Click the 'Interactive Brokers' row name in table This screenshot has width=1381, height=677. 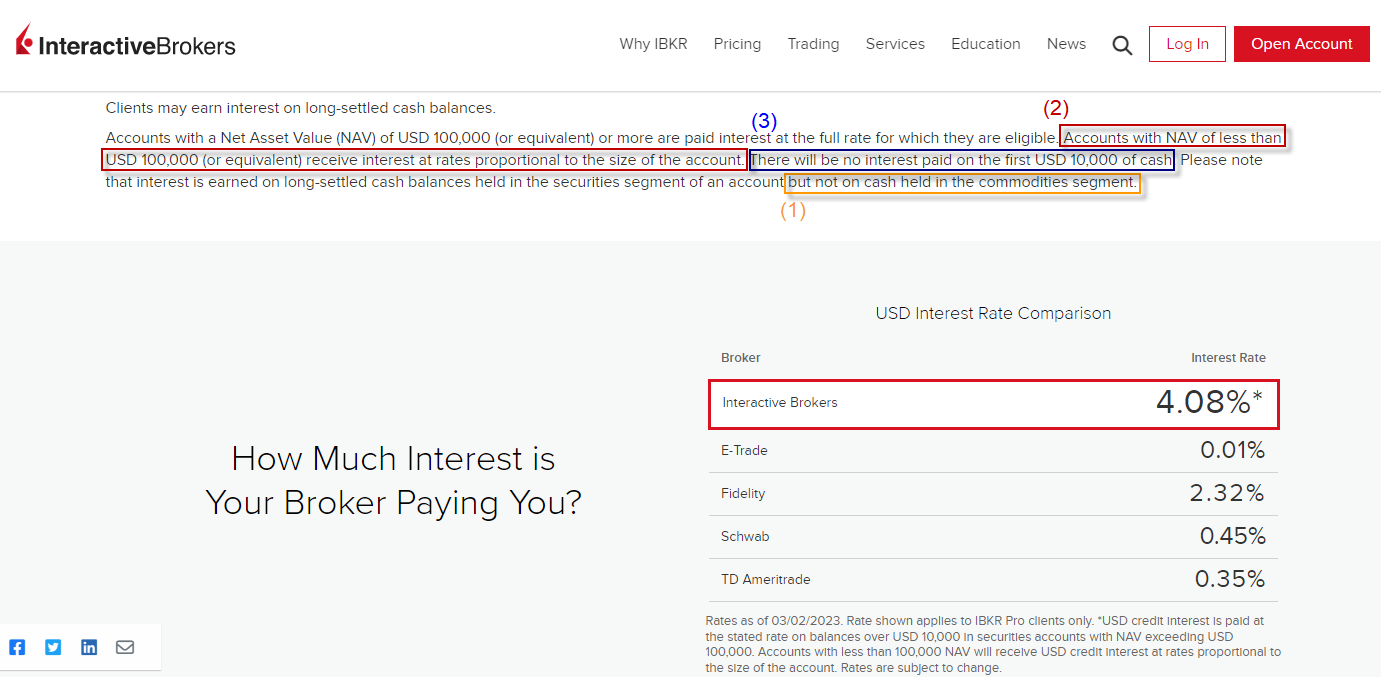[780, 403]
